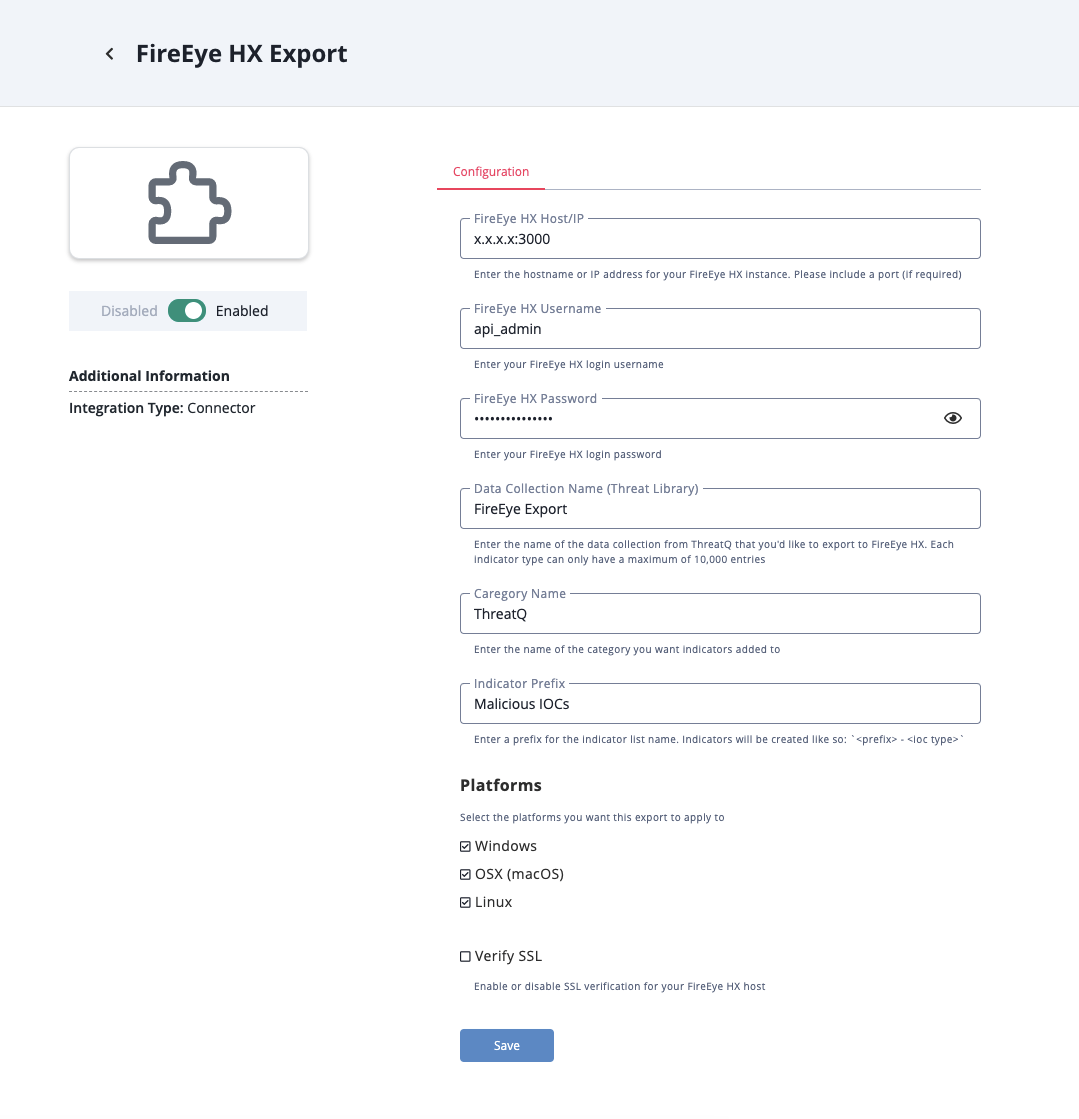The height and width of the screenshot is (1119, 1079).
Task: Show password using the eye icon
Action: 953,418
